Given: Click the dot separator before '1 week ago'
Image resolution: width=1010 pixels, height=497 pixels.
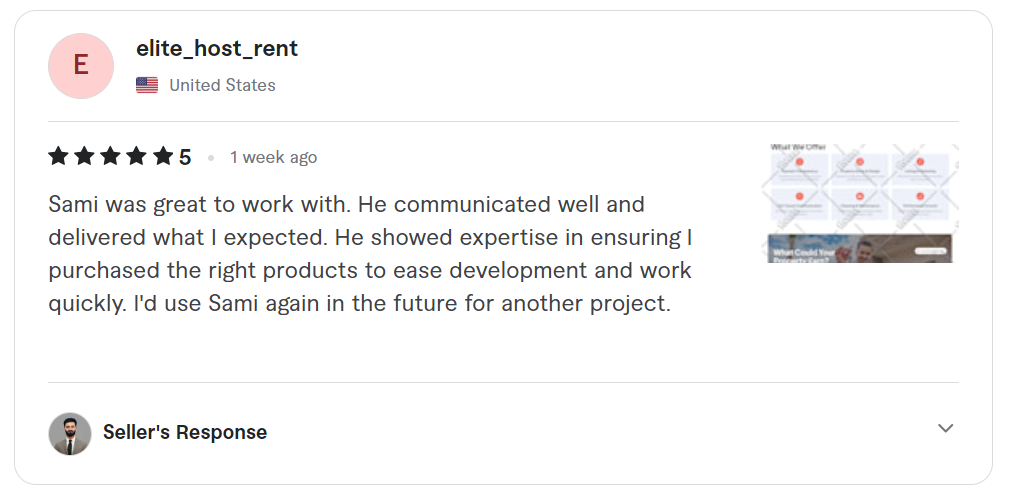Looking at the screenshot, I should click(x=211, y=158).
